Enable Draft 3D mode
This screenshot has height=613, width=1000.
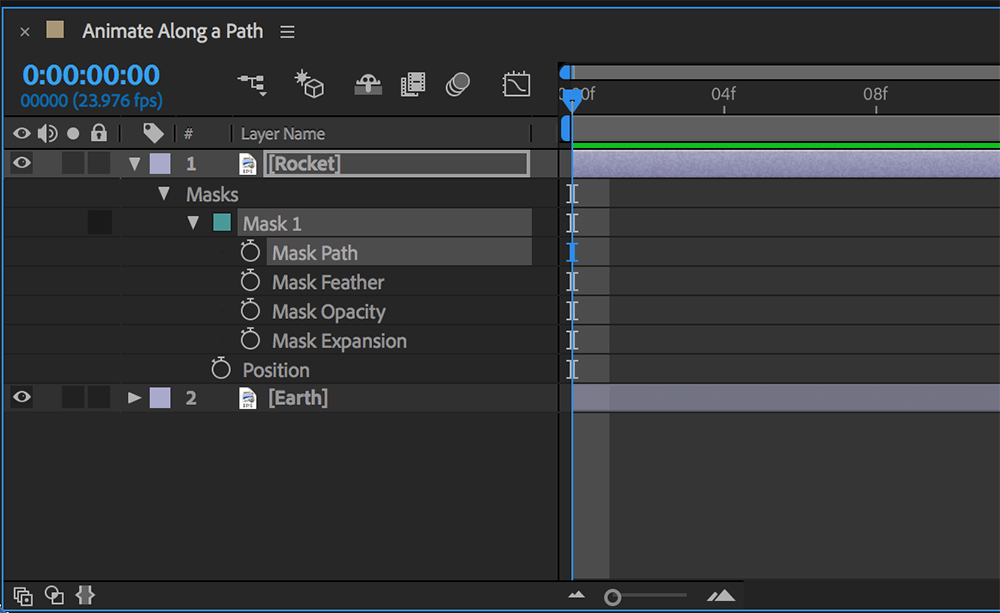pyautogui.click(x=310, y=85)
